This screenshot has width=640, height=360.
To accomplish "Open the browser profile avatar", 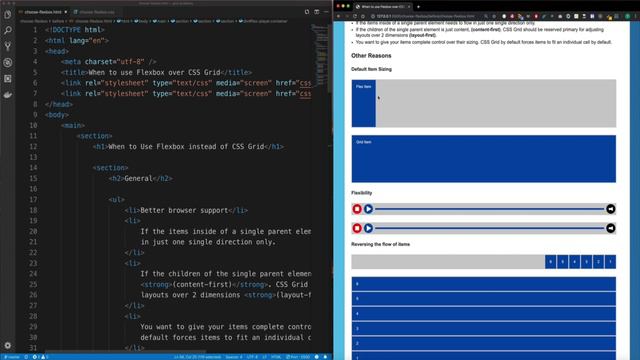I will coord(627,16).
